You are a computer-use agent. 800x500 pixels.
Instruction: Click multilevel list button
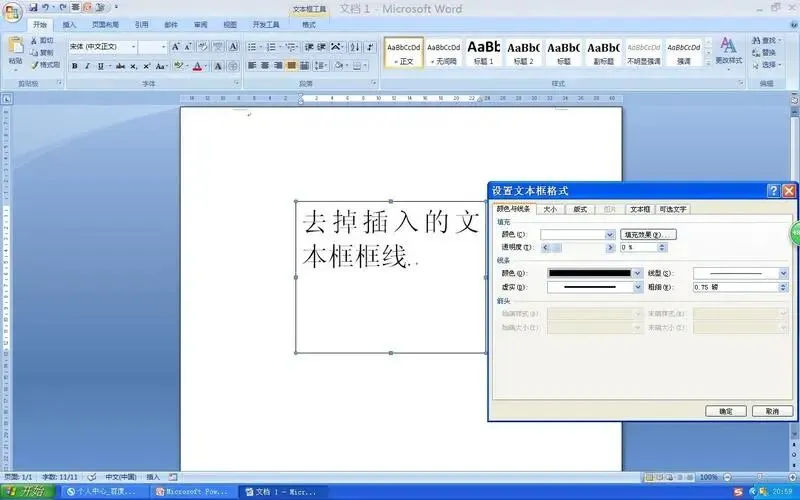coord(290,47)
